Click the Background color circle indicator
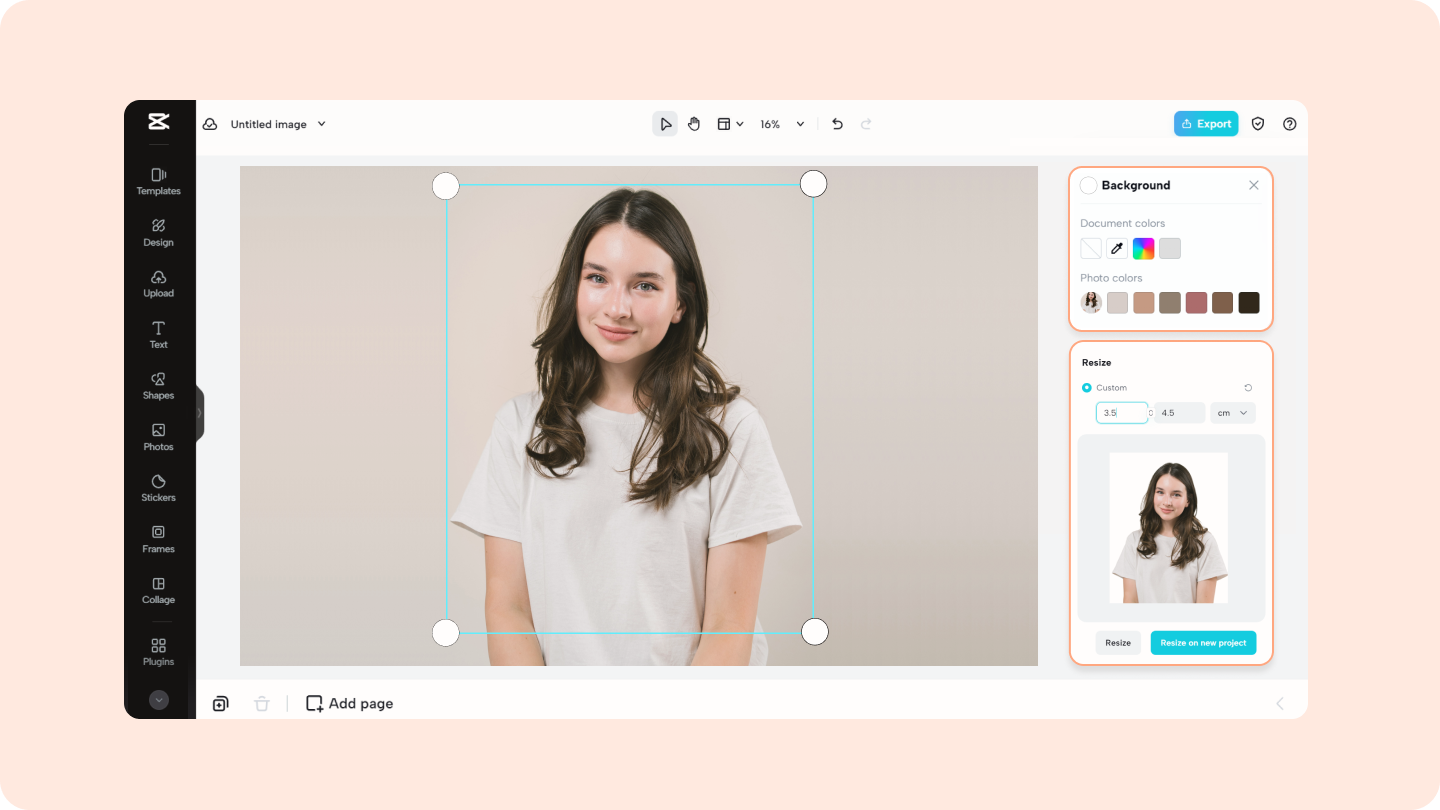Screen dimensions: 1440x810 (x=1089, y=185)
